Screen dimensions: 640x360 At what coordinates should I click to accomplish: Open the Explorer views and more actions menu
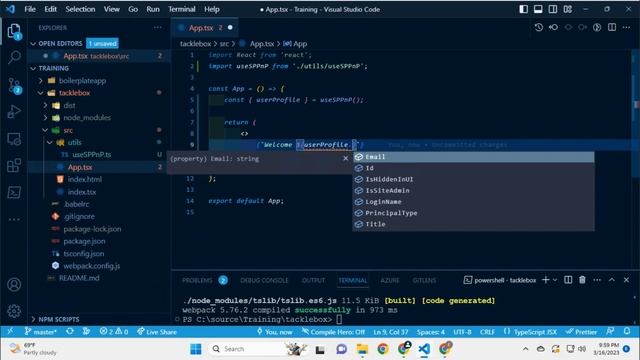coord(158,28)
